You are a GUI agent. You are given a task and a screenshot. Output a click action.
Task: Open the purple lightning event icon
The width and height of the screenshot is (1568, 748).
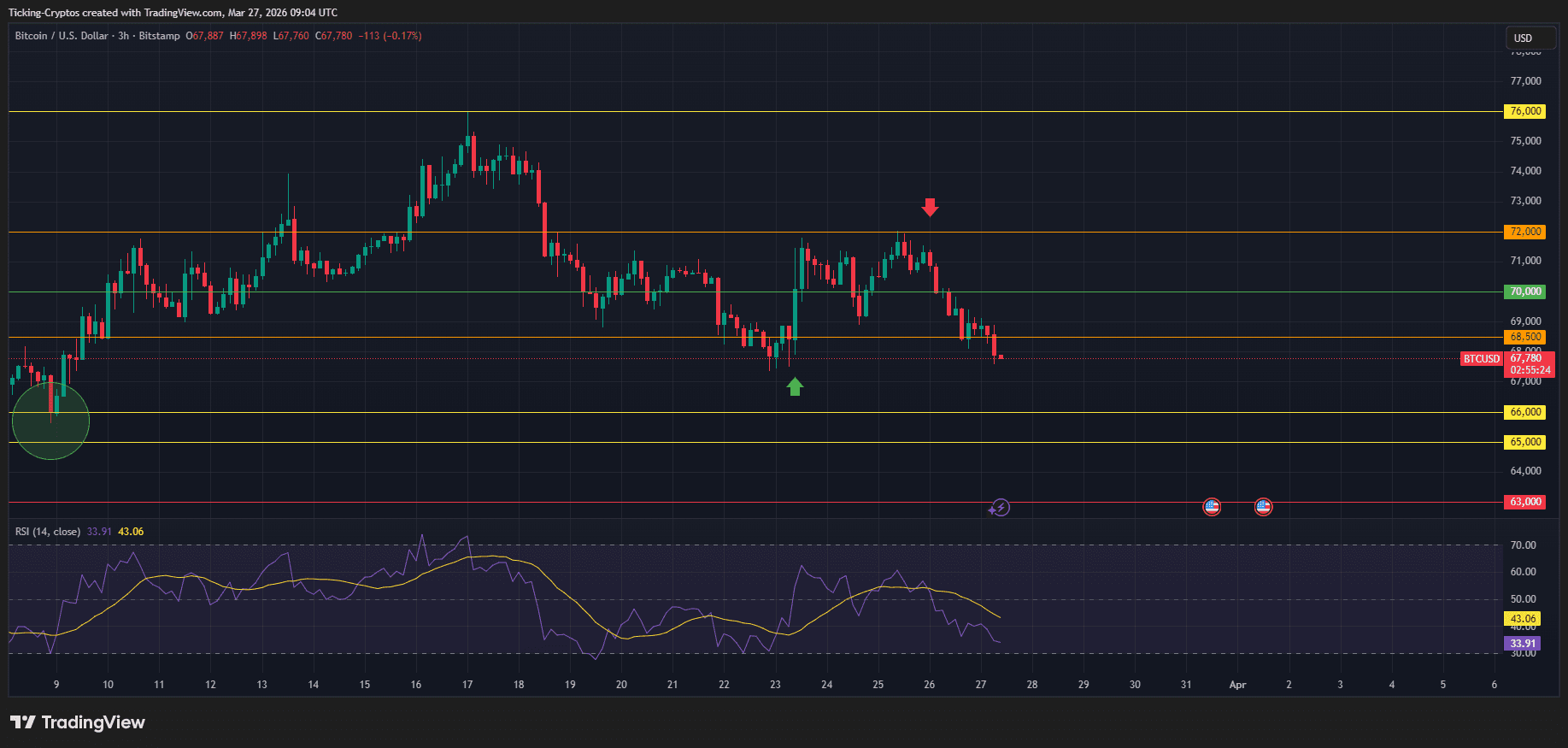pyautogui.click(x=1000, y=508)
